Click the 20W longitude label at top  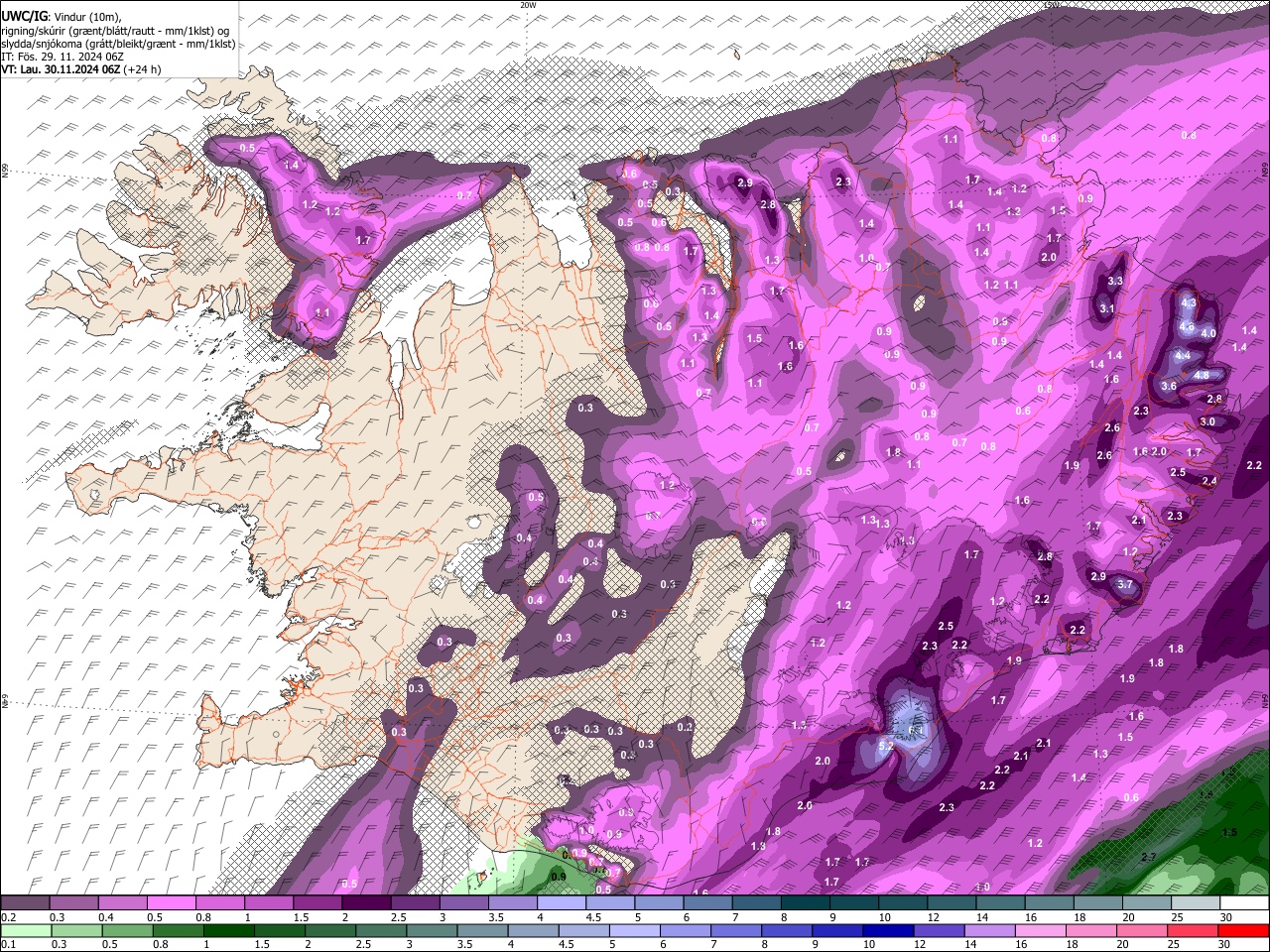[x=528, y=5]
